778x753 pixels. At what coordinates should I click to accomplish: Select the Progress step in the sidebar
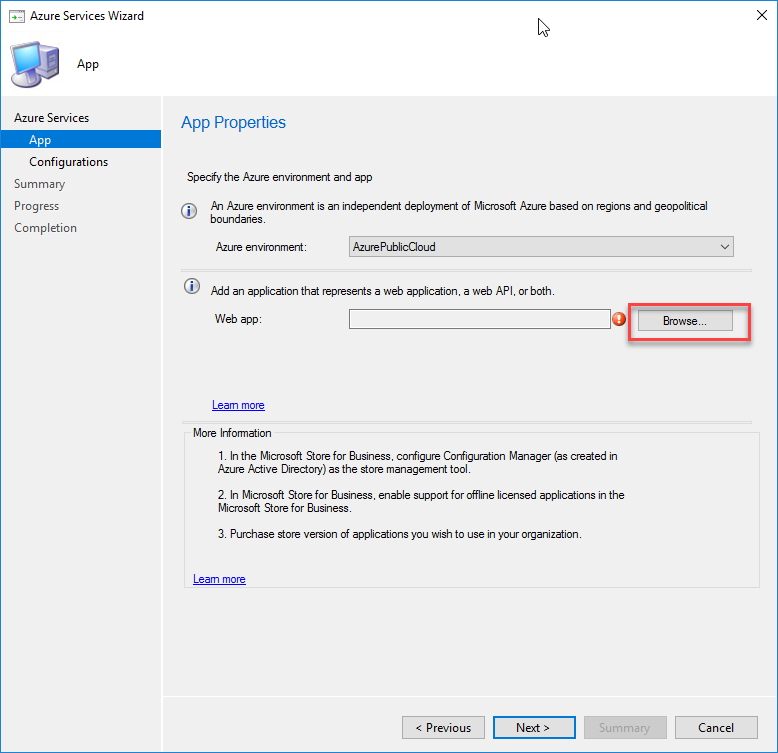click(x=37, y=206)
